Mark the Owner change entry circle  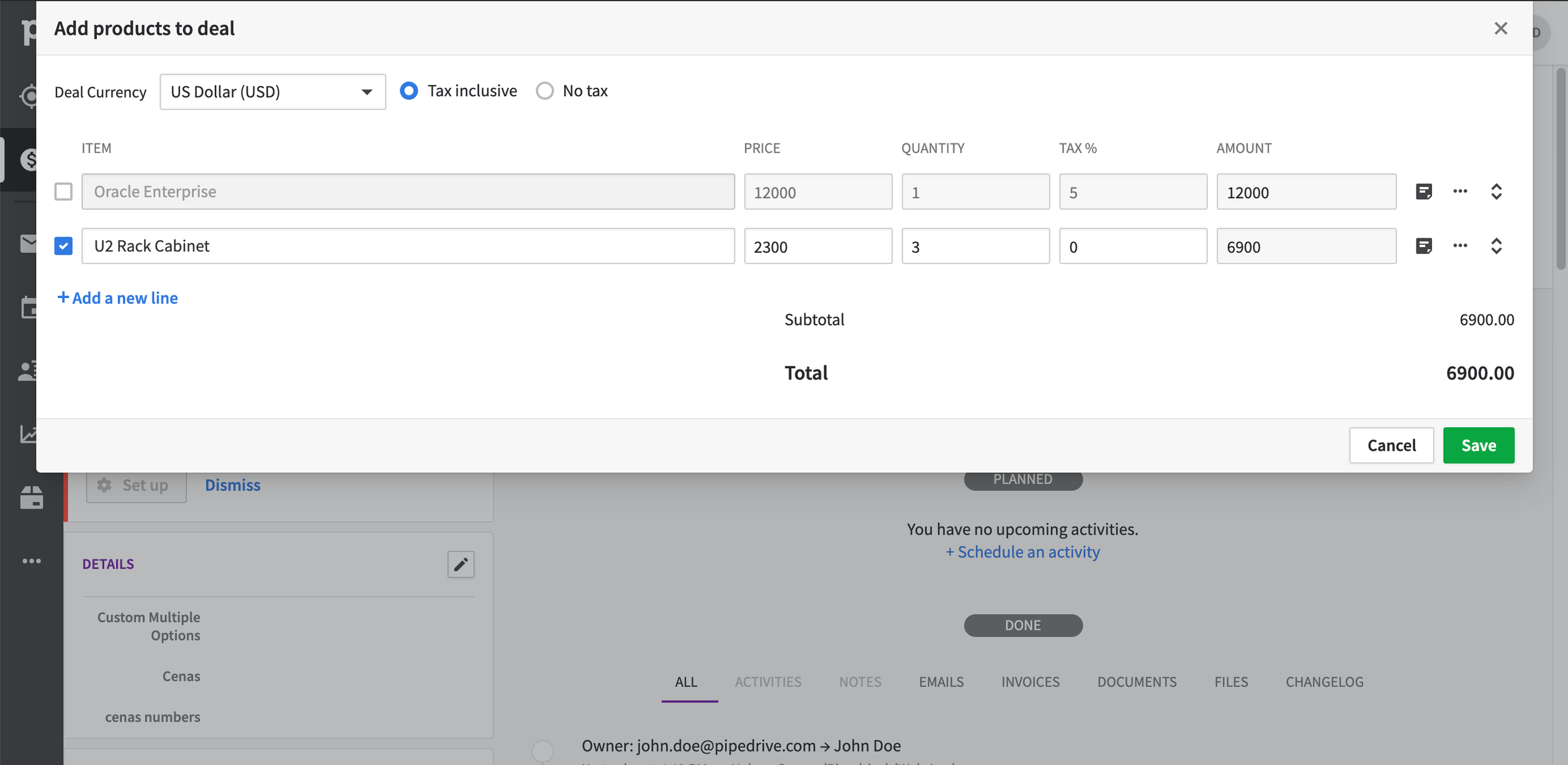tap(543, 751)
